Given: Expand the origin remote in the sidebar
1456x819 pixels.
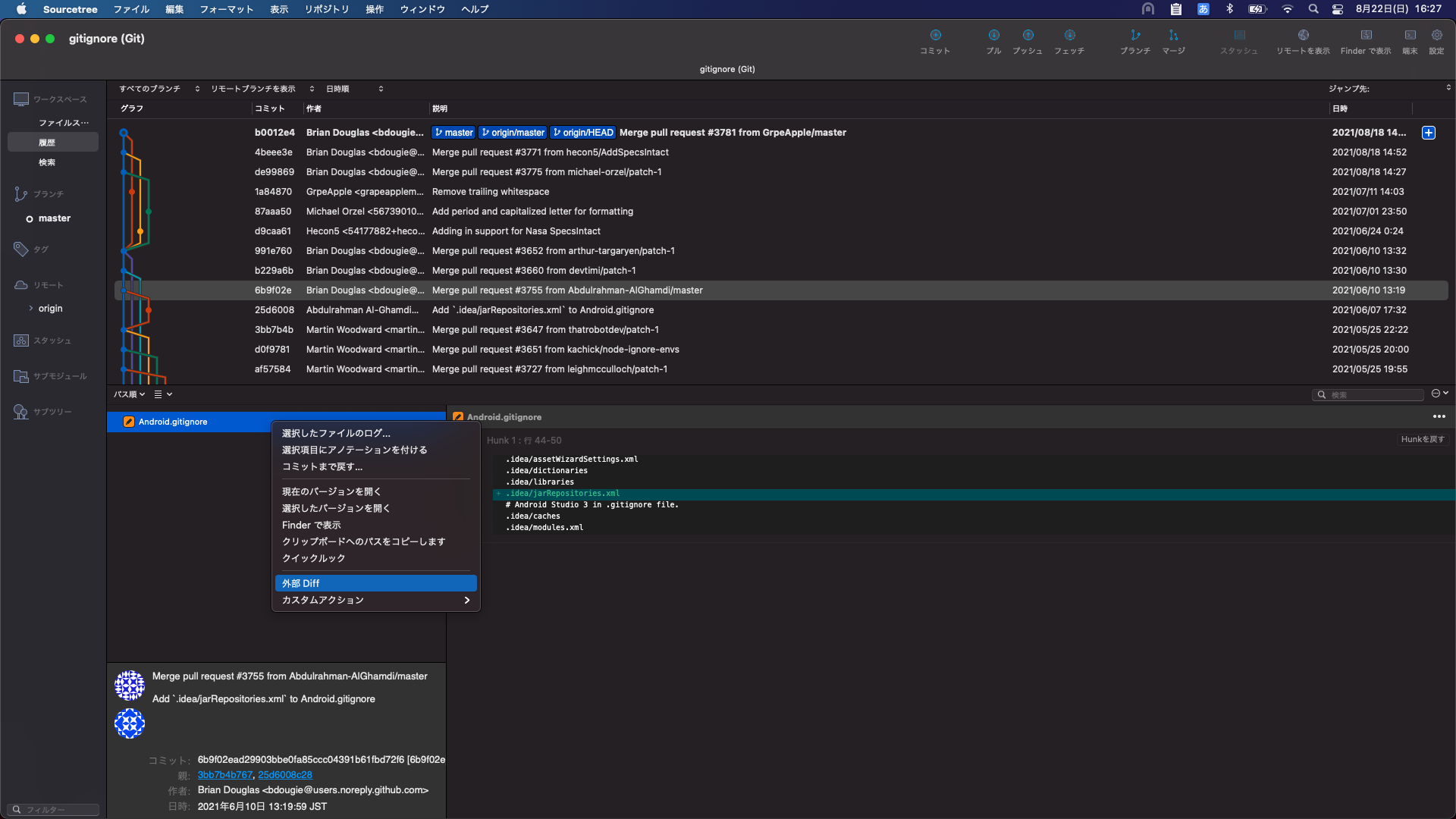Looking at the screenshot, I should point(30,308).
